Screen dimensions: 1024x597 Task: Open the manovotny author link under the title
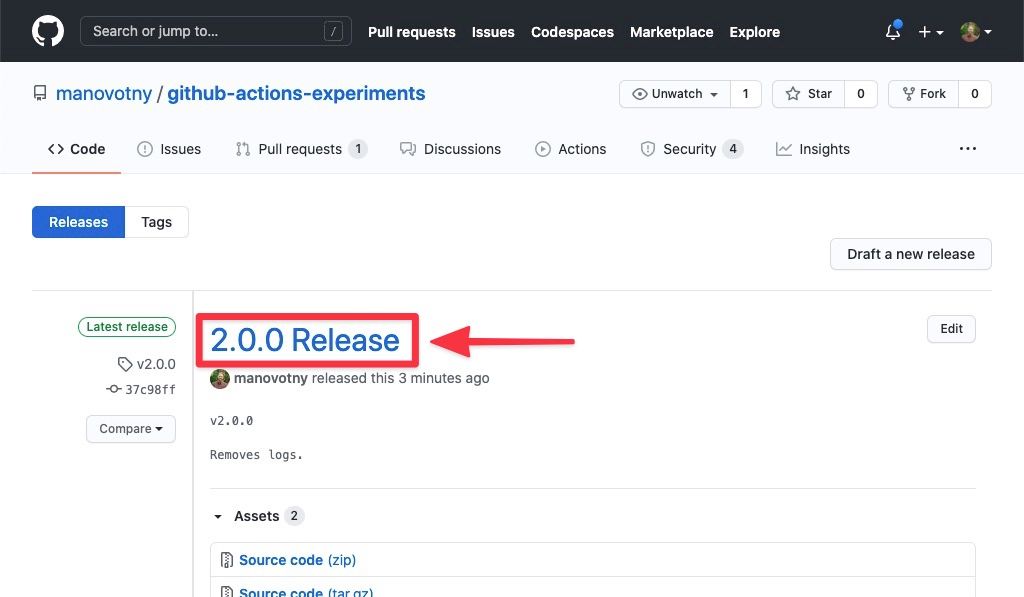click(x=270, y=378)
